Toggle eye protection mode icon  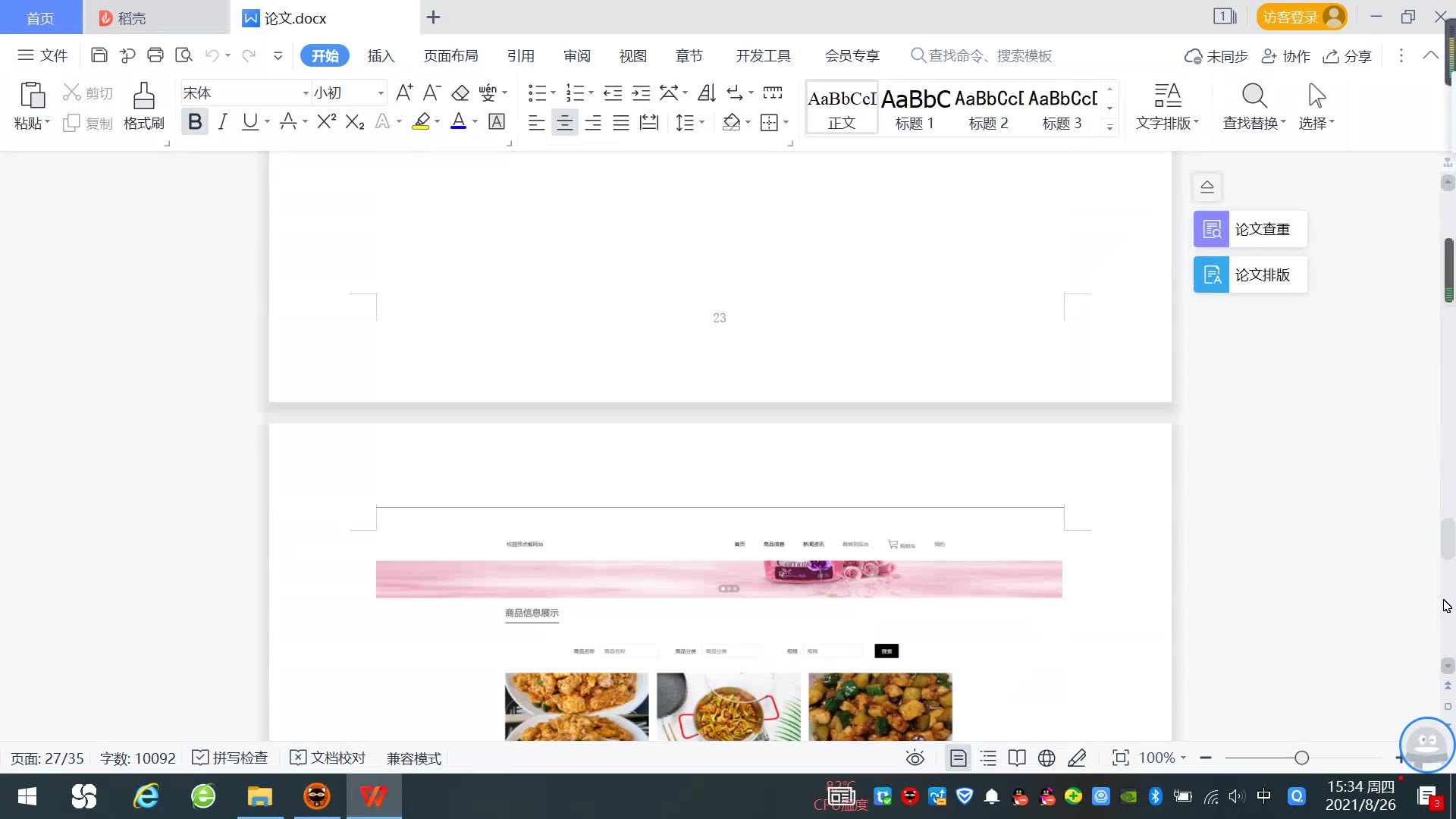915,758
